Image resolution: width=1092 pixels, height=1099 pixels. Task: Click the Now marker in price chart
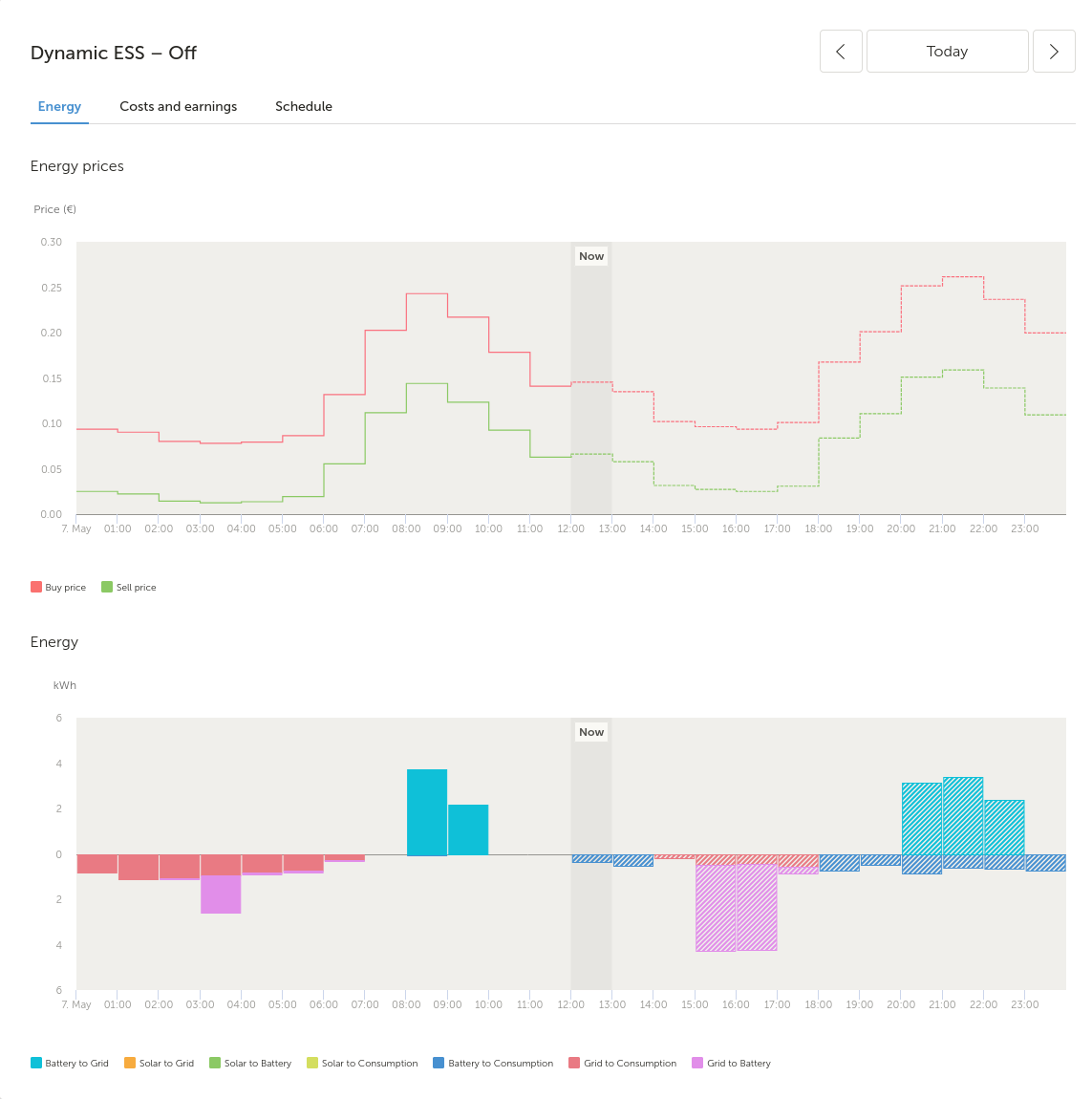[591, 256]
